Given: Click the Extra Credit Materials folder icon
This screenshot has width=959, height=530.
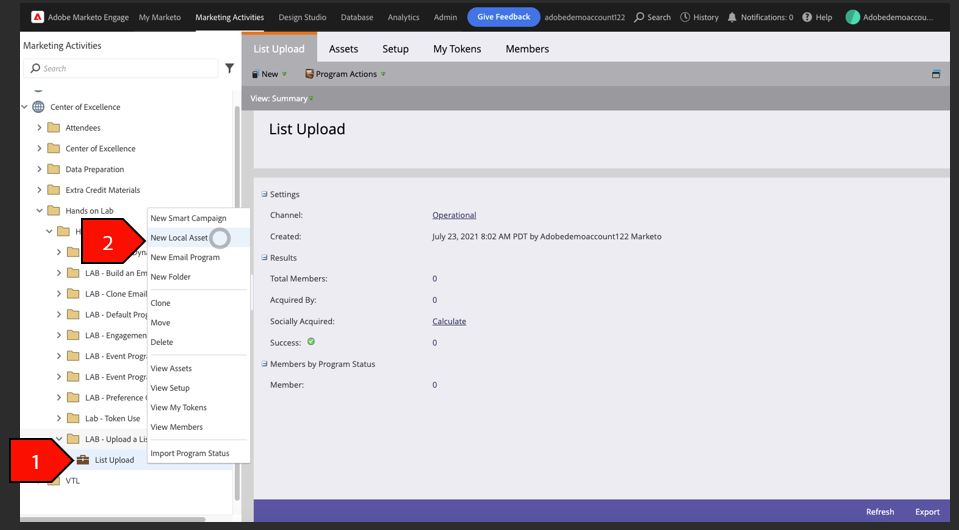Looking at the screenshot, I should [x=54, y=190].
